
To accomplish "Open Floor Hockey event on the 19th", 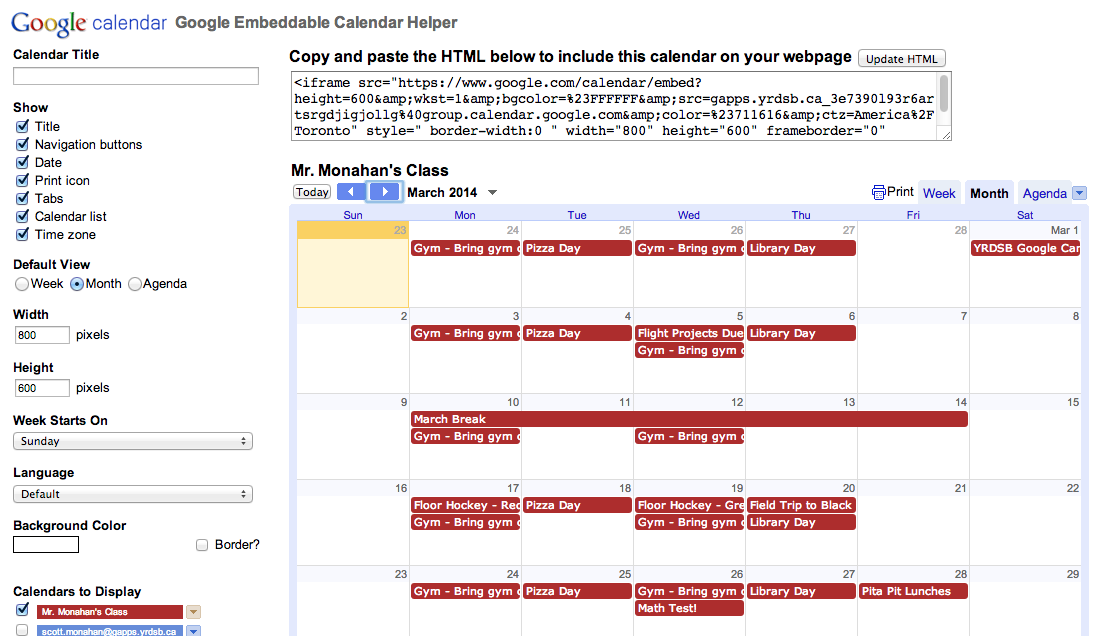I will 689,505.
